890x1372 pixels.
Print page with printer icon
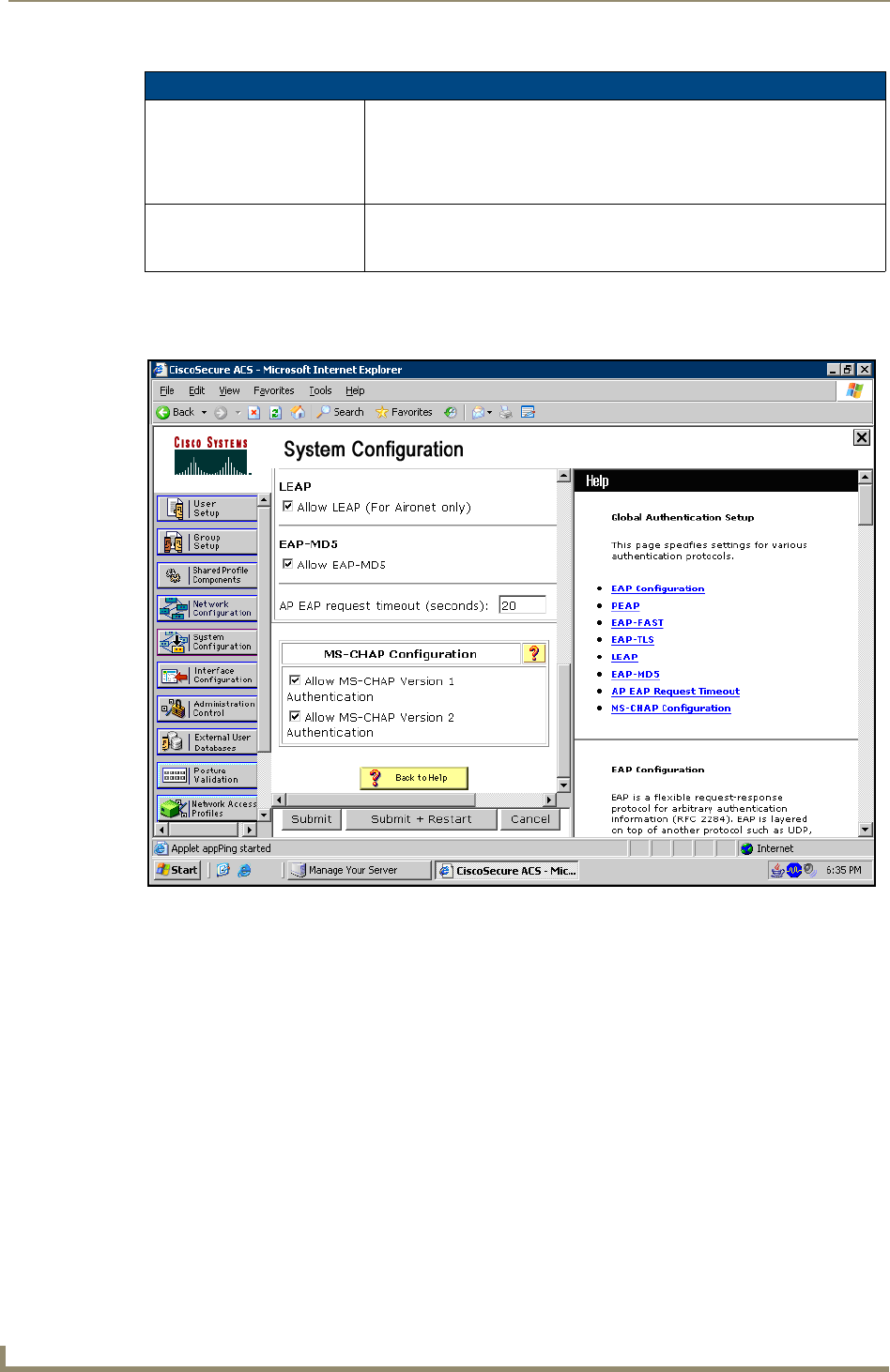click(506, 412)
